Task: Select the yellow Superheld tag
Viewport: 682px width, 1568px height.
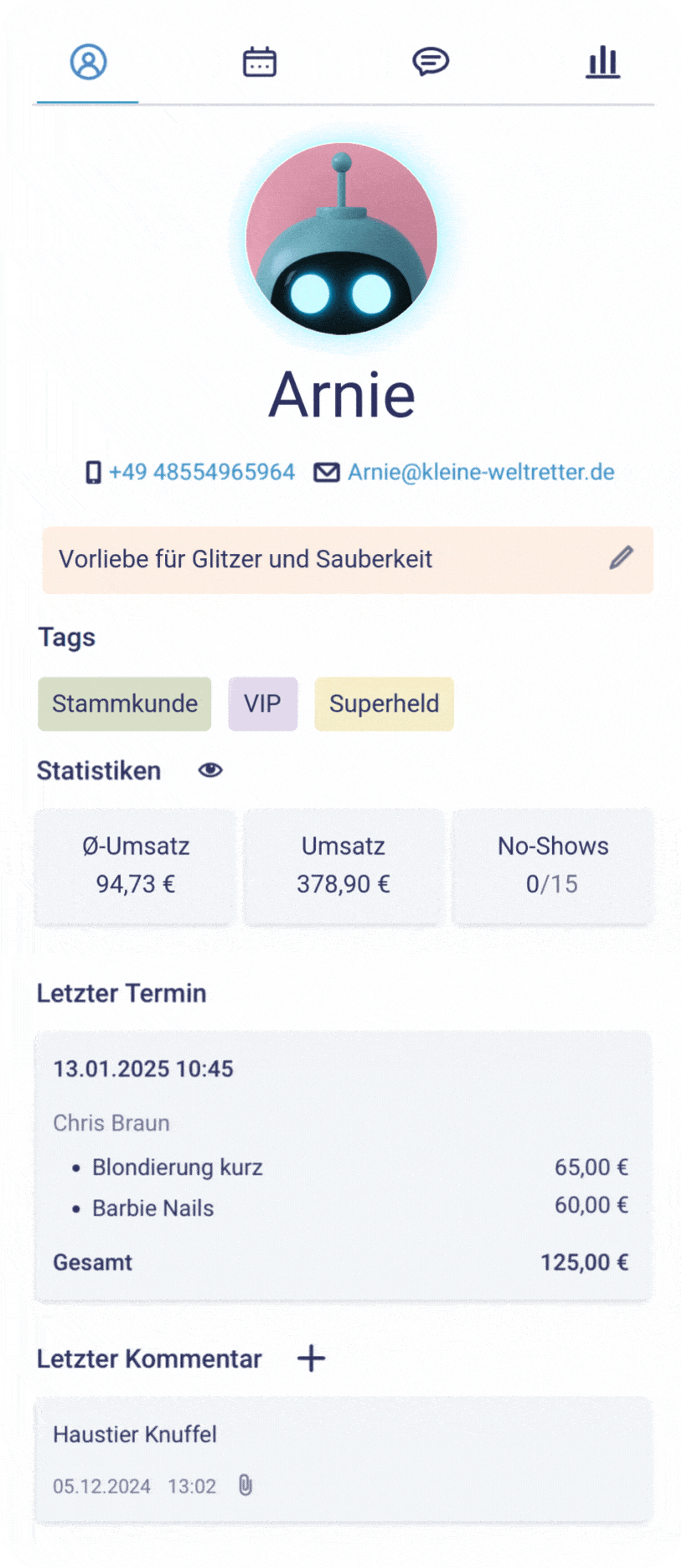Action: pyautogui.click(x=384, y=704)
